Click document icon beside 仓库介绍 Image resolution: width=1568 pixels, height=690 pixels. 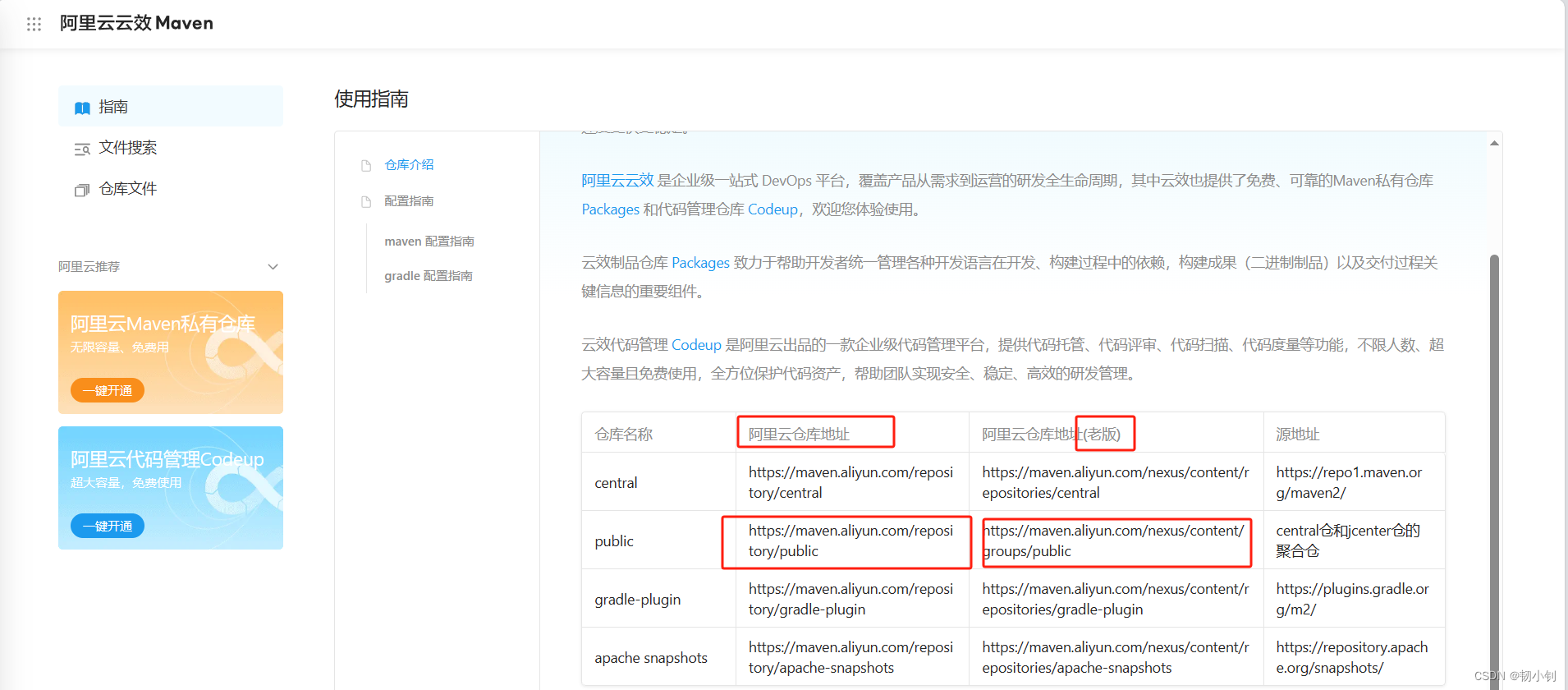[366, 166]
